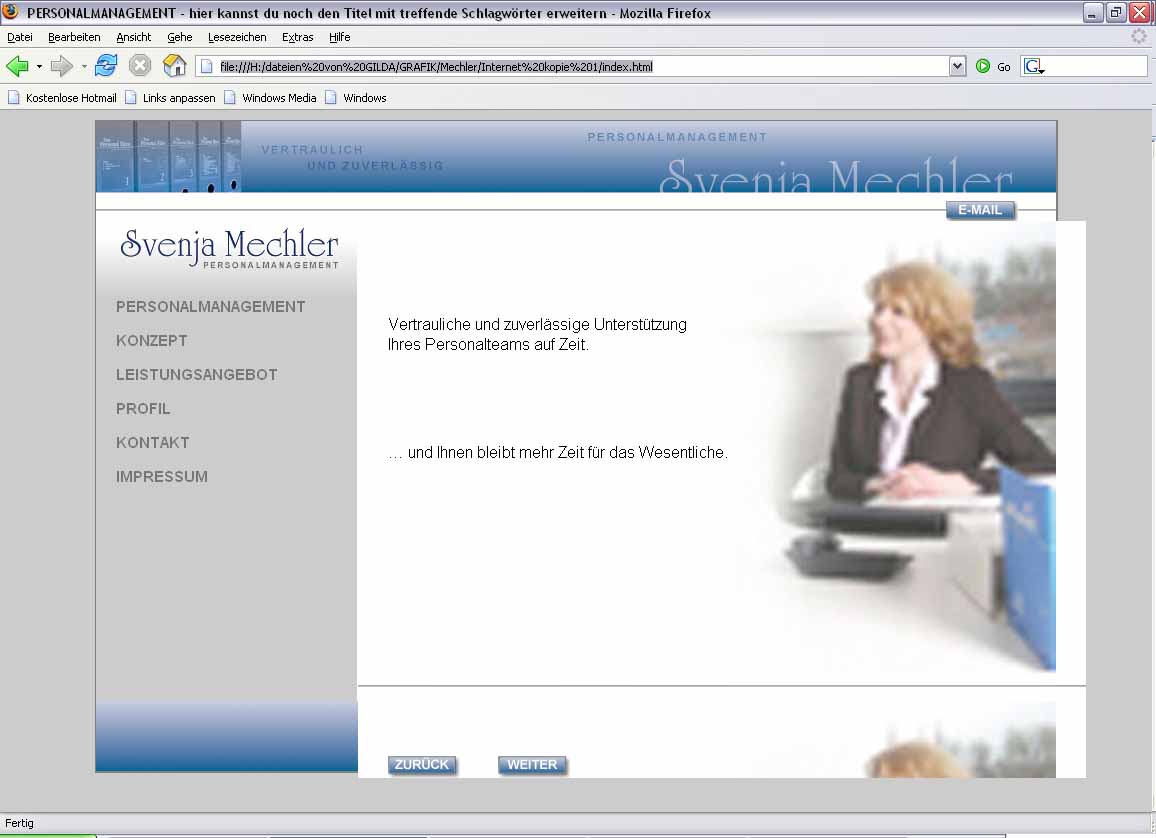1156x838 pixels.
Task: Click the Forward arrow button
Action: (61, 66)
